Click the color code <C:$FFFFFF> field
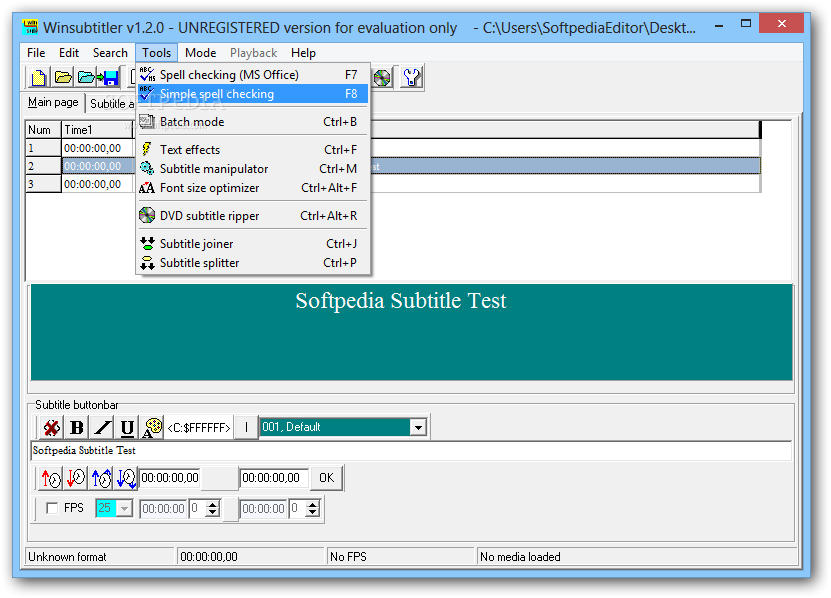831x598 pixels. coord(199,428)
